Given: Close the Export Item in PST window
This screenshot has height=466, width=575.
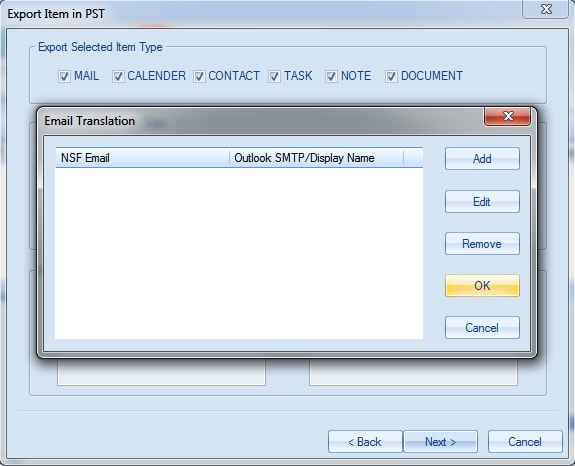Looking at the screenshot, I should (546, 9).
